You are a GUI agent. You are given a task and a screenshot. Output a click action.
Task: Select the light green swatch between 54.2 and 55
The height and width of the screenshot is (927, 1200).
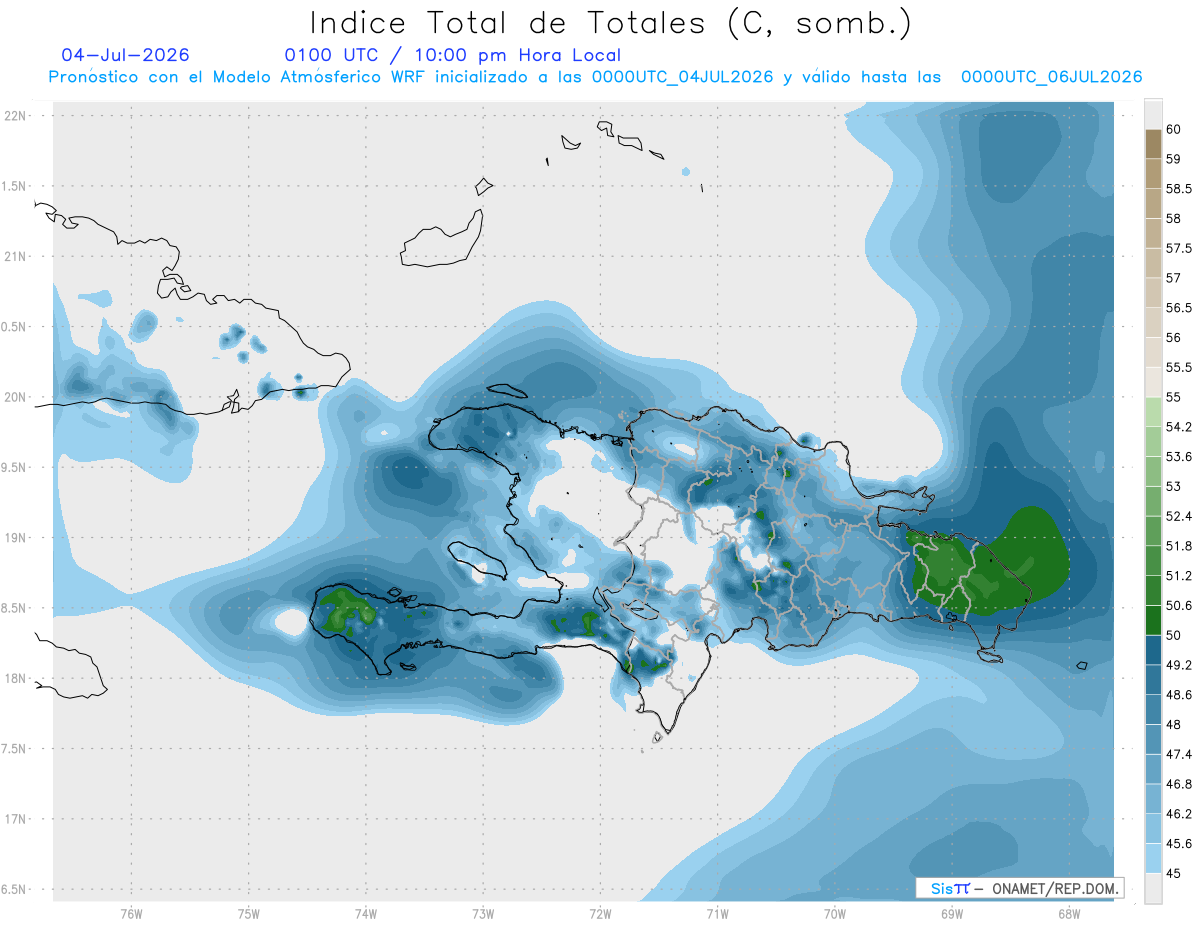click(x=1153, y=412)
